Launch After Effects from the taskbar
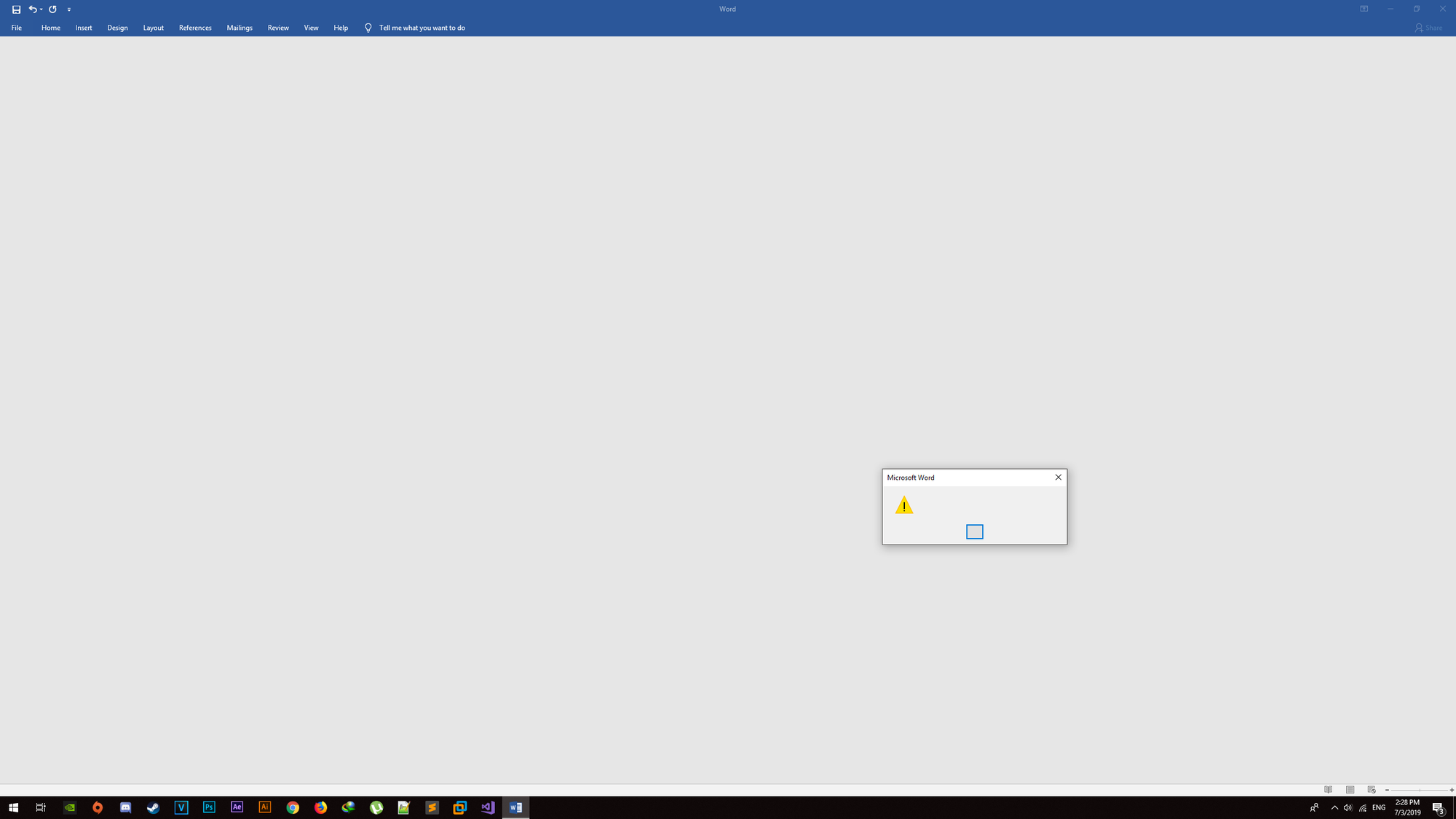Viewport: 1456px width, 819px height. click(237, 807)
